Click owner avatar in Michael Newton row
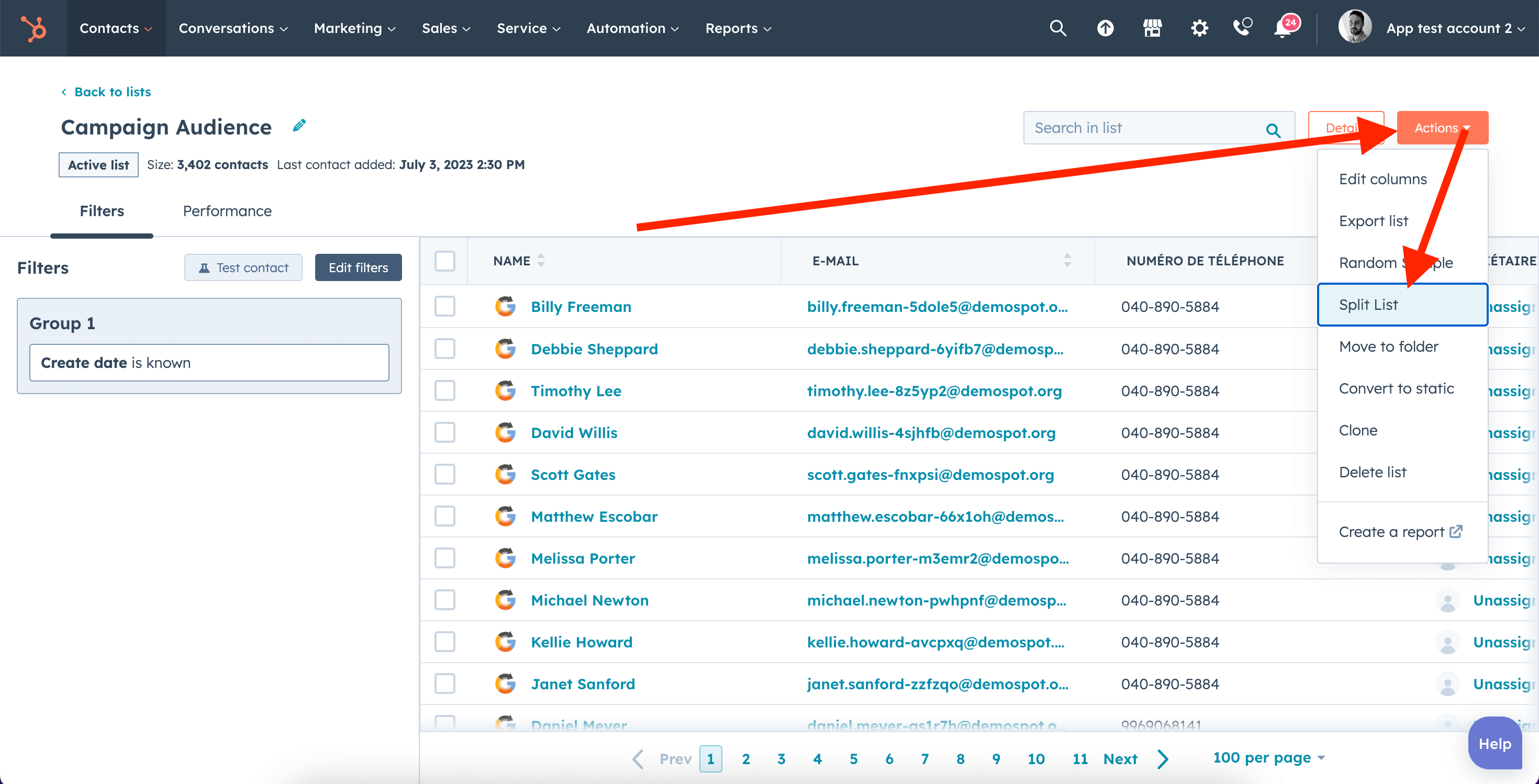Image resolution: width=1539 pixels, height=784 pixels. [1447, 601]
